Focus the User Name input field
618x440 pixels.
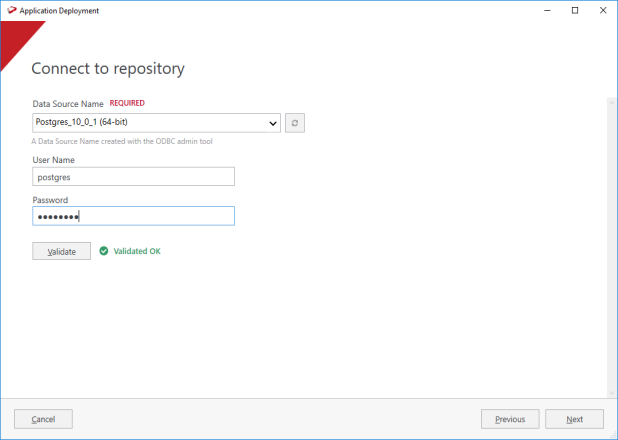pyautogui.click(x=133, y=176)
